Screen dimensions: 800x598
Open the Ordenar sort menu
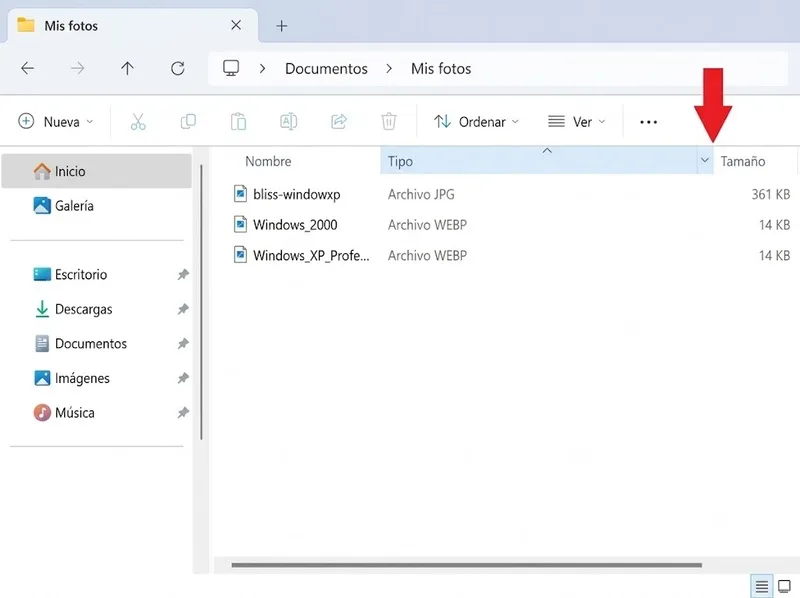coord(477,122)
